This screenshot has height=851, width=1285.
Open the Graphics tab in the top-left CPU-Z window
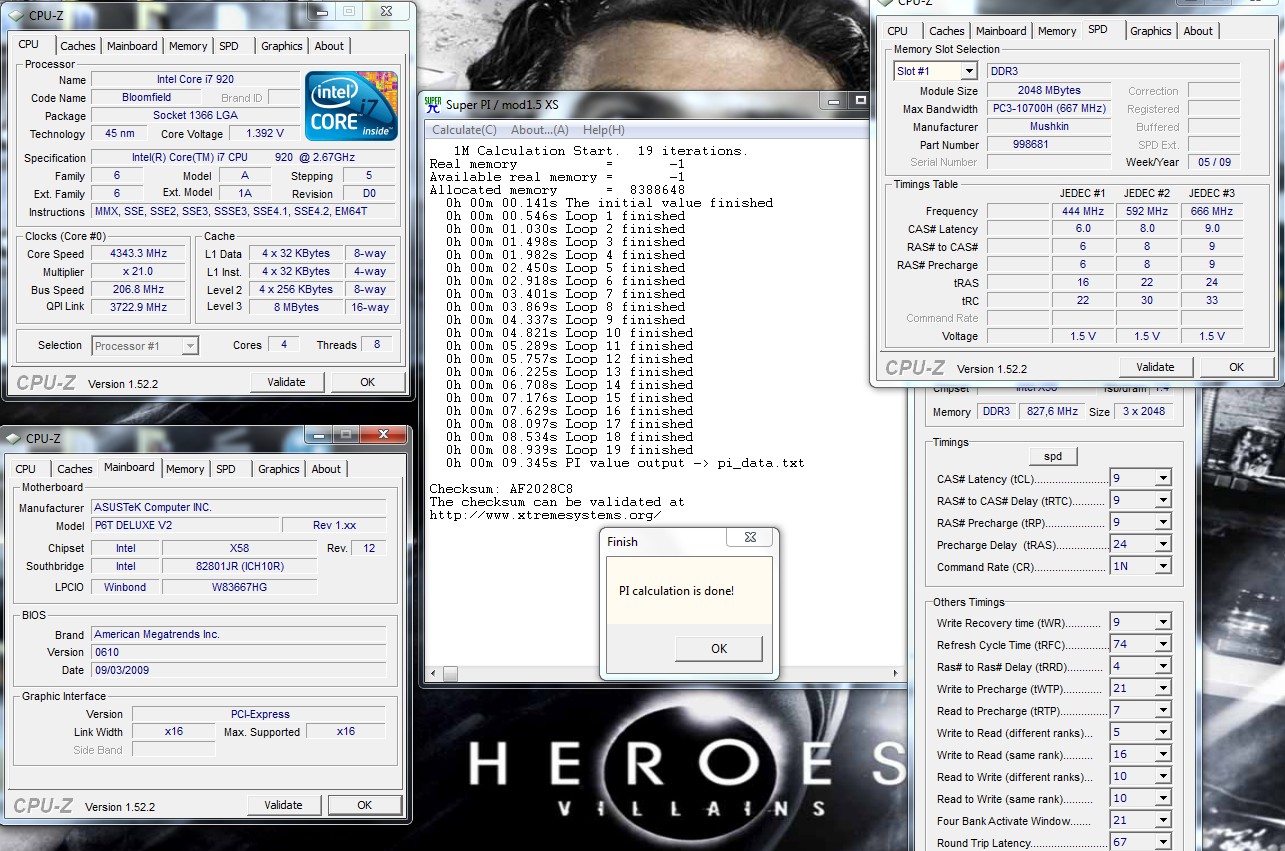coord(282,46)
